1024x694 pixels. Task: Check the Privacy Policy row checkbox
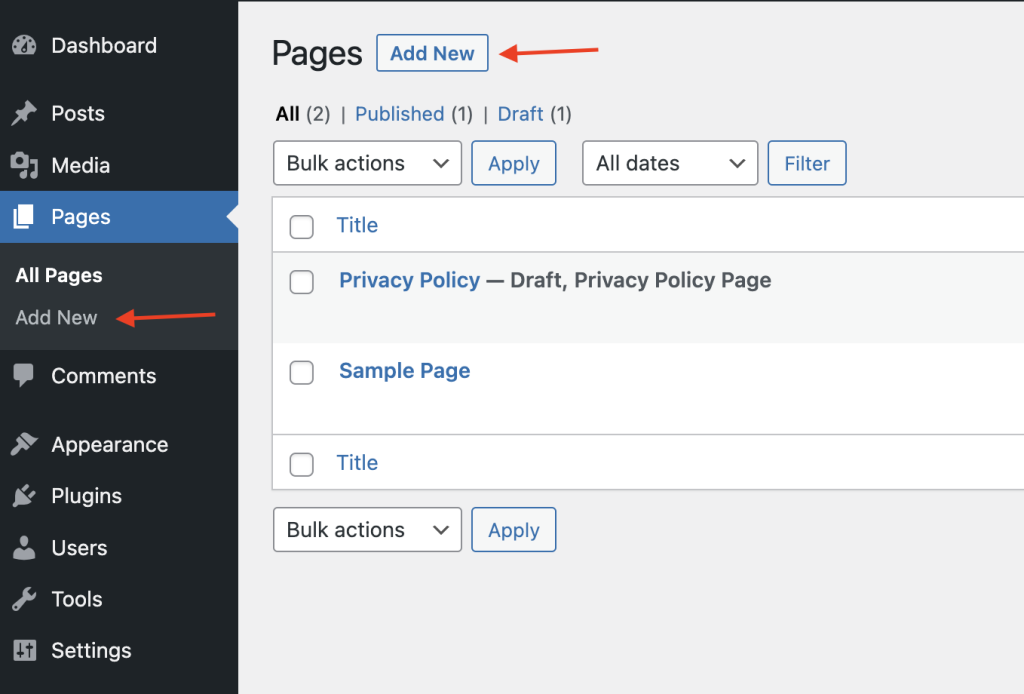(301, 282)
